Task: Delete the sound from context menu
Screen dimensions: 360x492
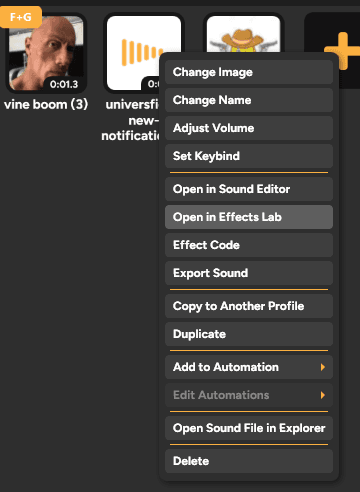Action: pos(249,461)
